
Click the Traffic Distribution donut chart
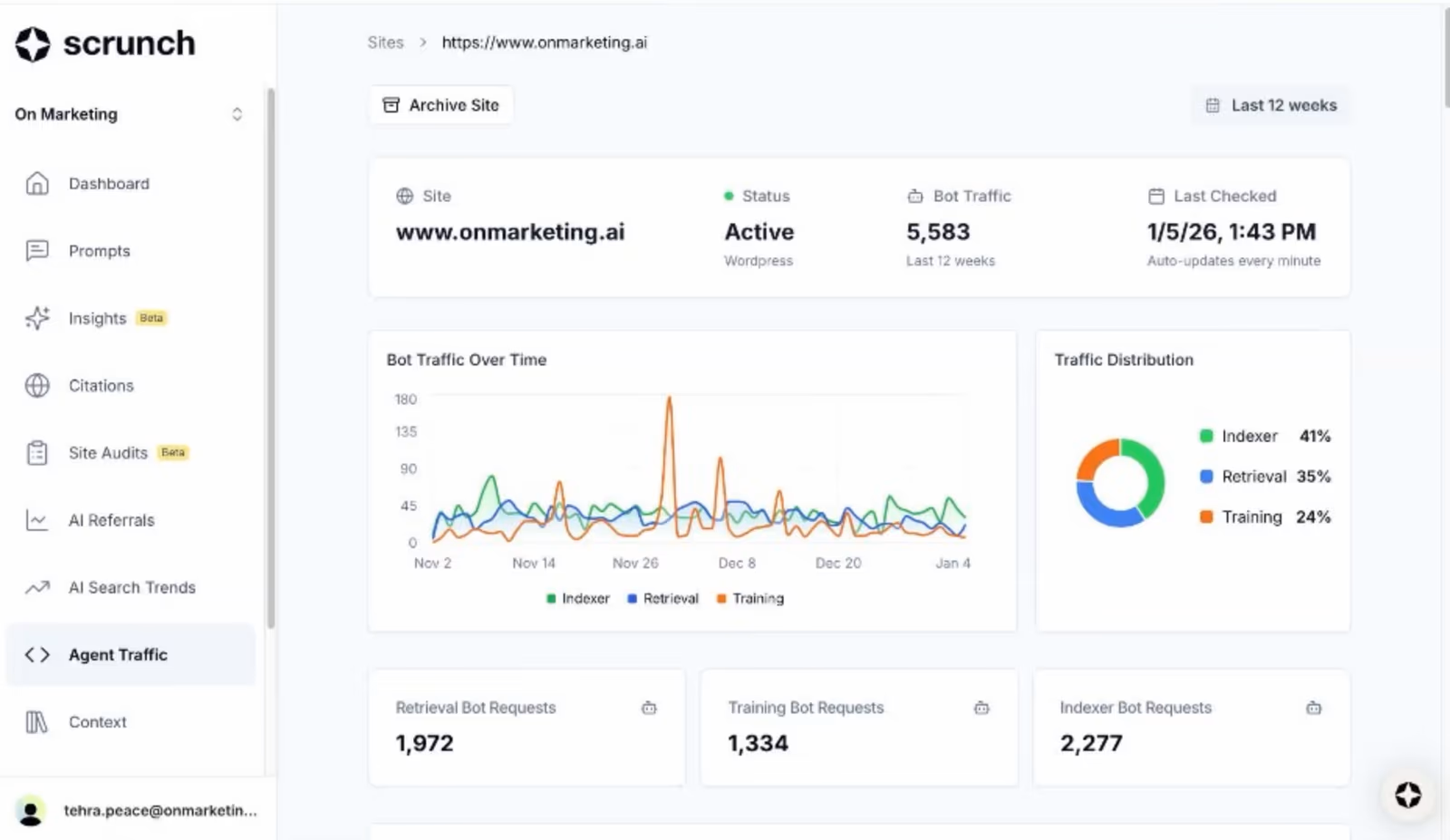pos(1120,483)
